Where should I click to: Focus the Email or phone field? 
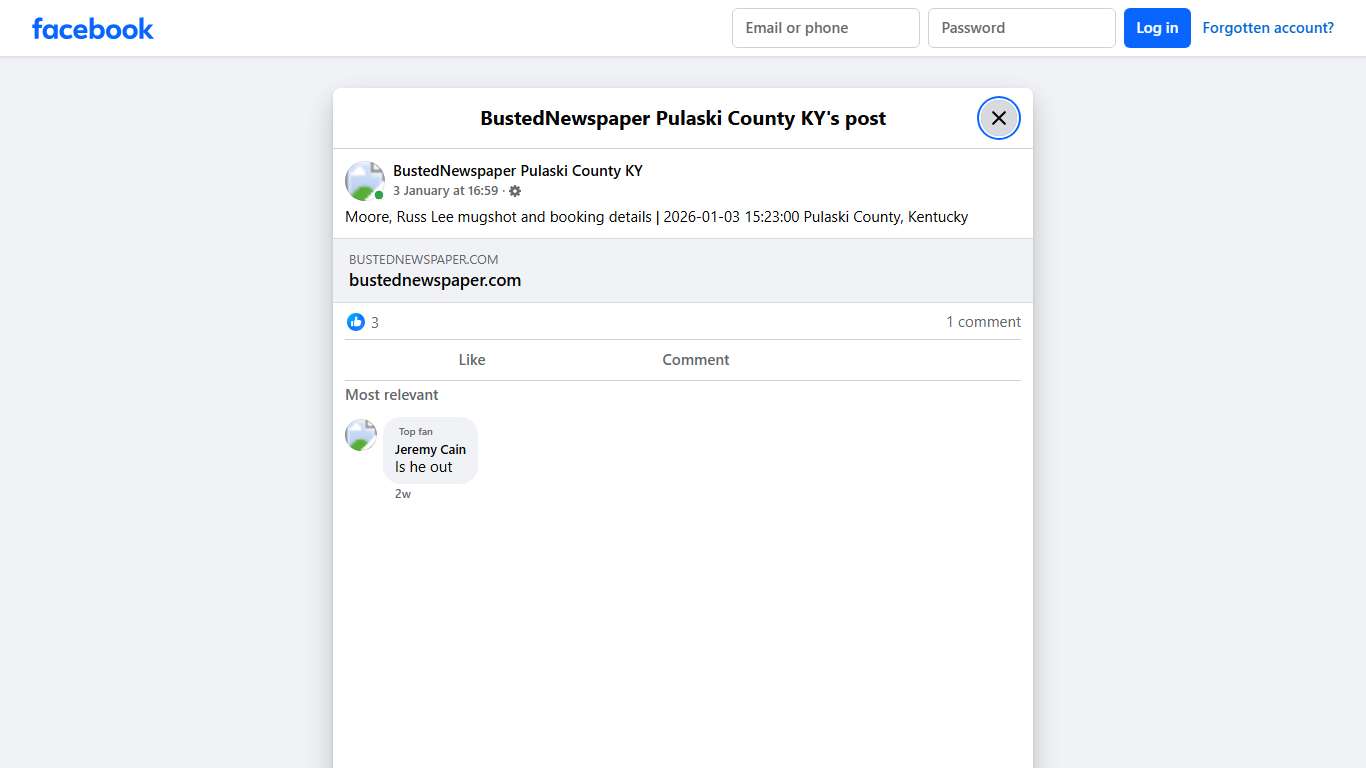[x=825, y=28]
